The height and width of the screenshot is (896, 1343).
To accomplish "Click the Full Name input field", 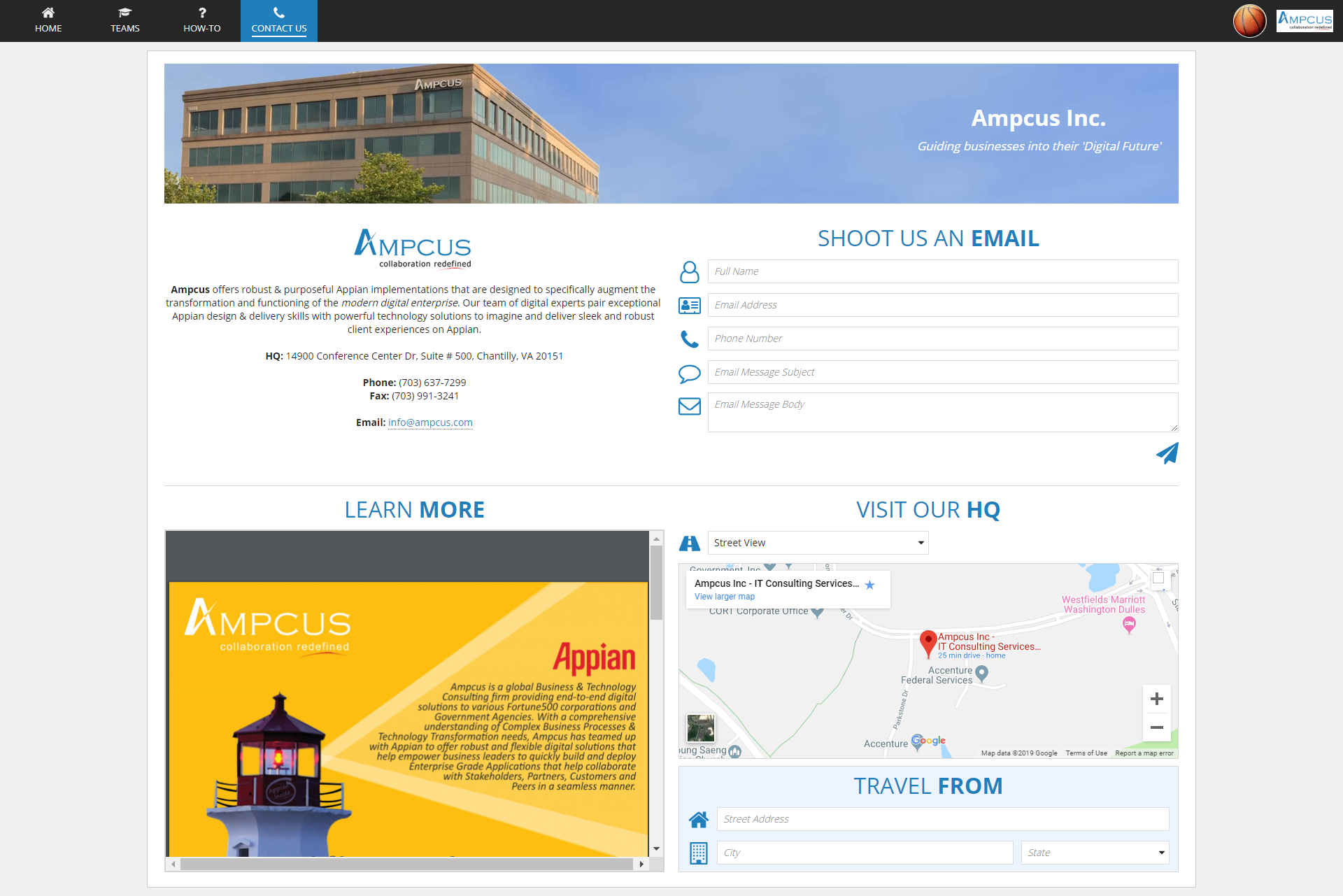I will 942,271.
